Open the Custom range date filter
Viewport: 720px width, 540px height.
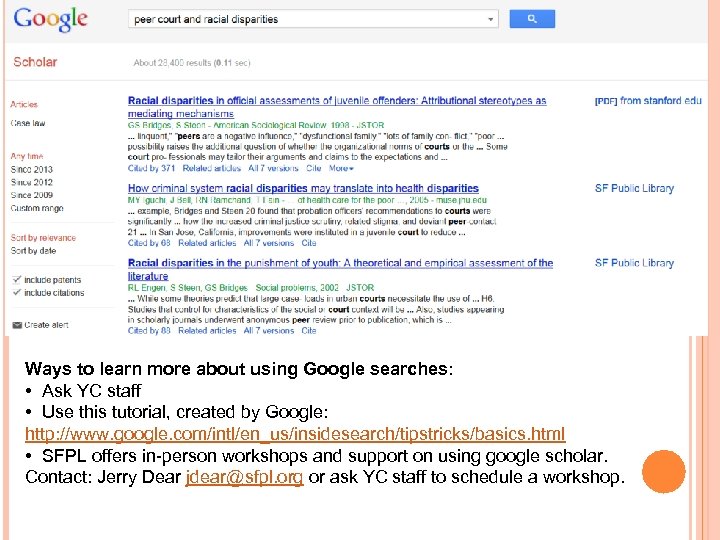pyautogui.click(x=37, y=208)
